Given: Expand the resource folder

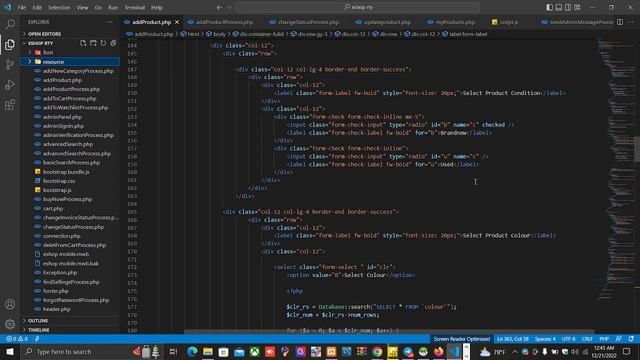Looking at the screenshot, I should click(x=53, y=62).
